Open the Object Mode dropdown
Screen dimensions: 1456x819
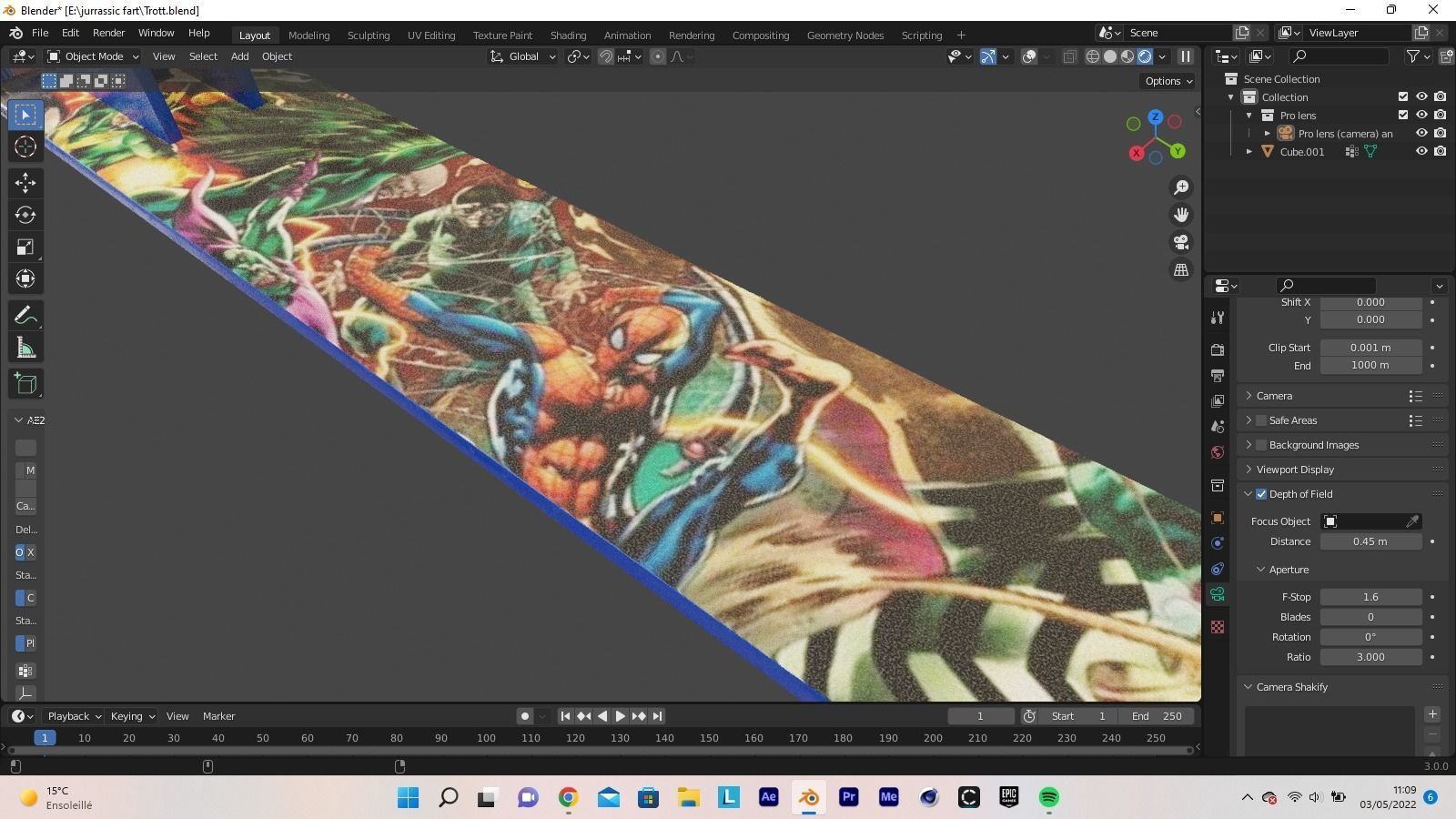[93, 56]
